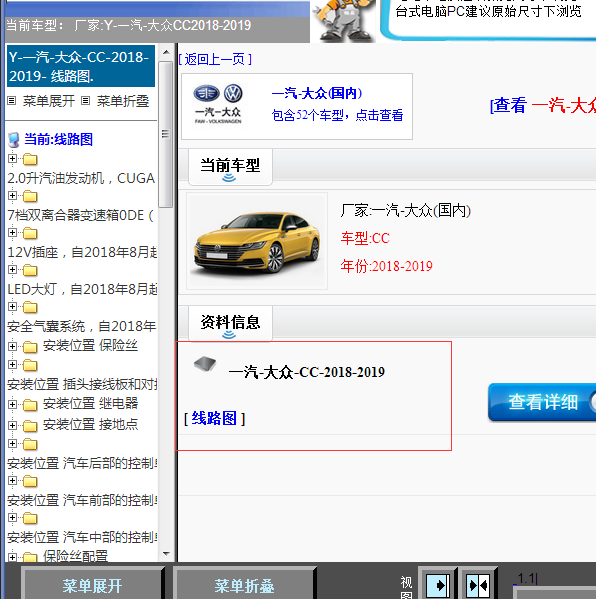This screenshot has height=599, width=596.
Task: Click the 菜单展开 link at top of sidebar
Action: coord(49,101)
